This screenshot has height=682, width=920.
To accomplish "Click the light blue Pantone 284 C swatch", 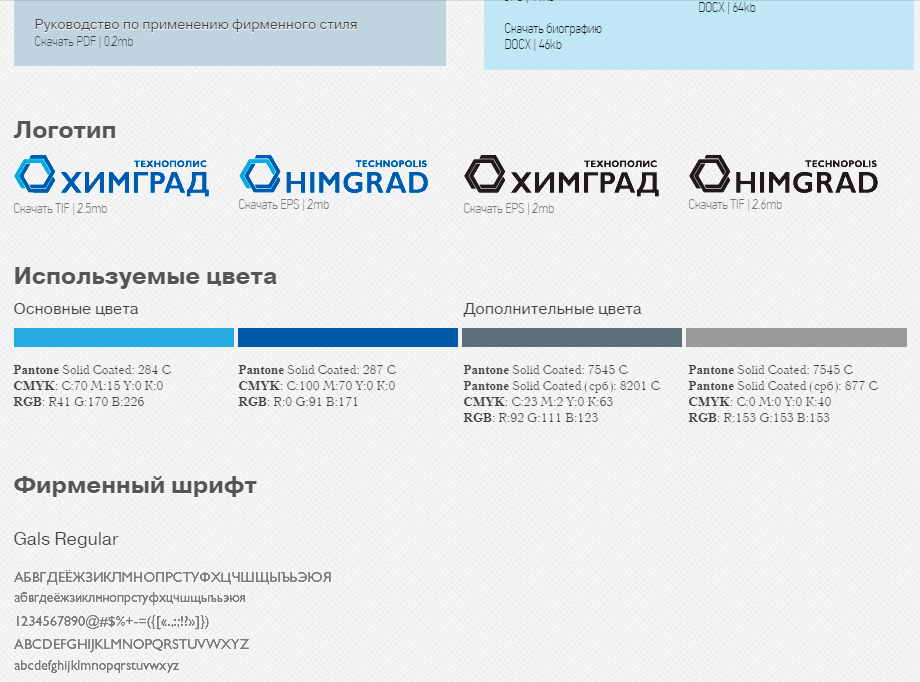I will coord(124,337).
